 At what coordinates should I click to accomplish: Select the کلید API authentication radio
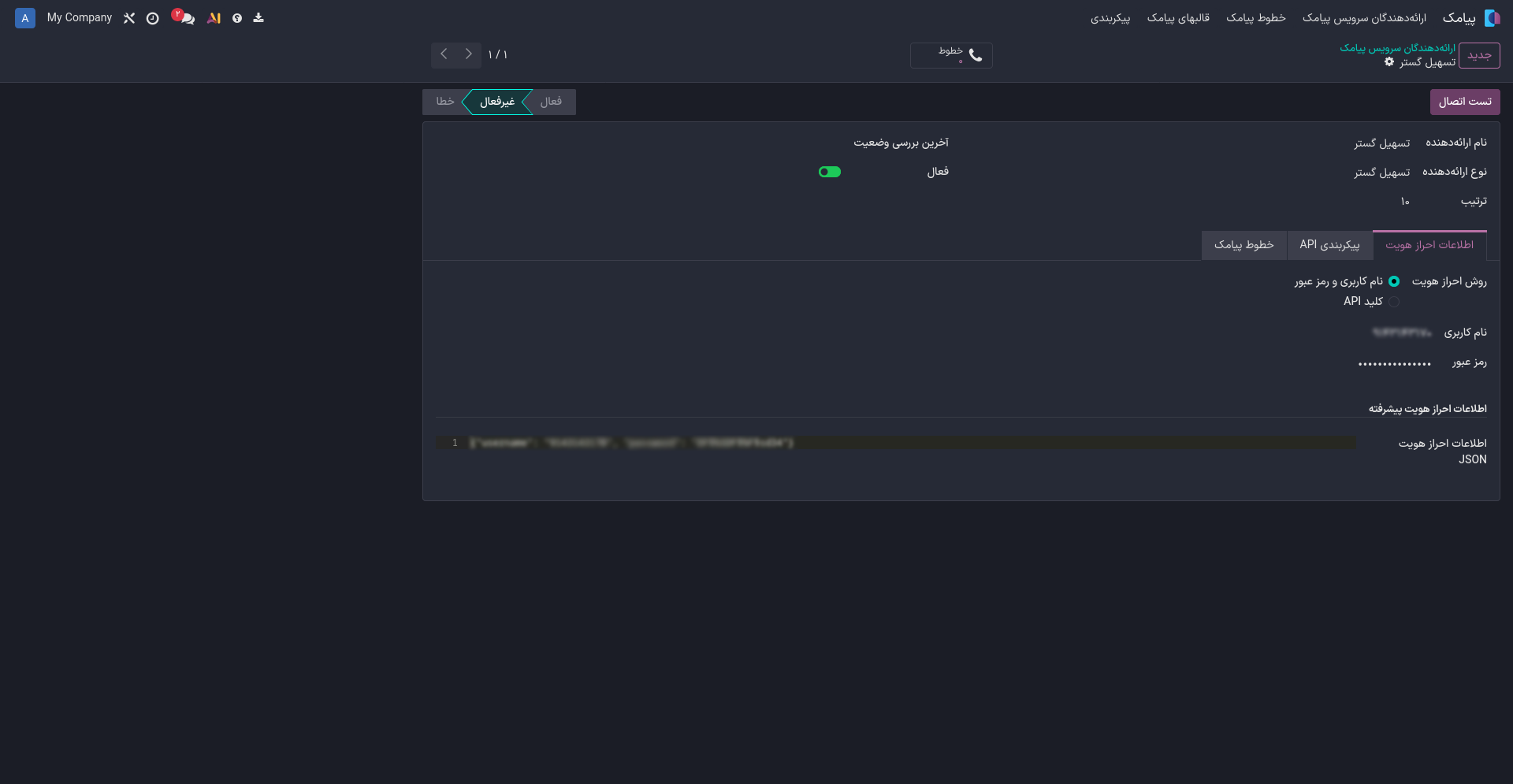(1392, 301)
